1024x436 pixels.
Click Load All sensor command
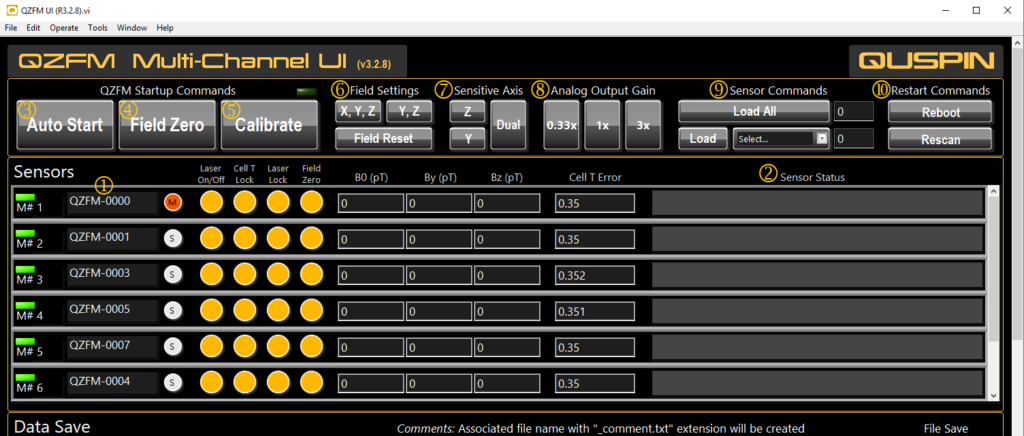pos(754,112)
